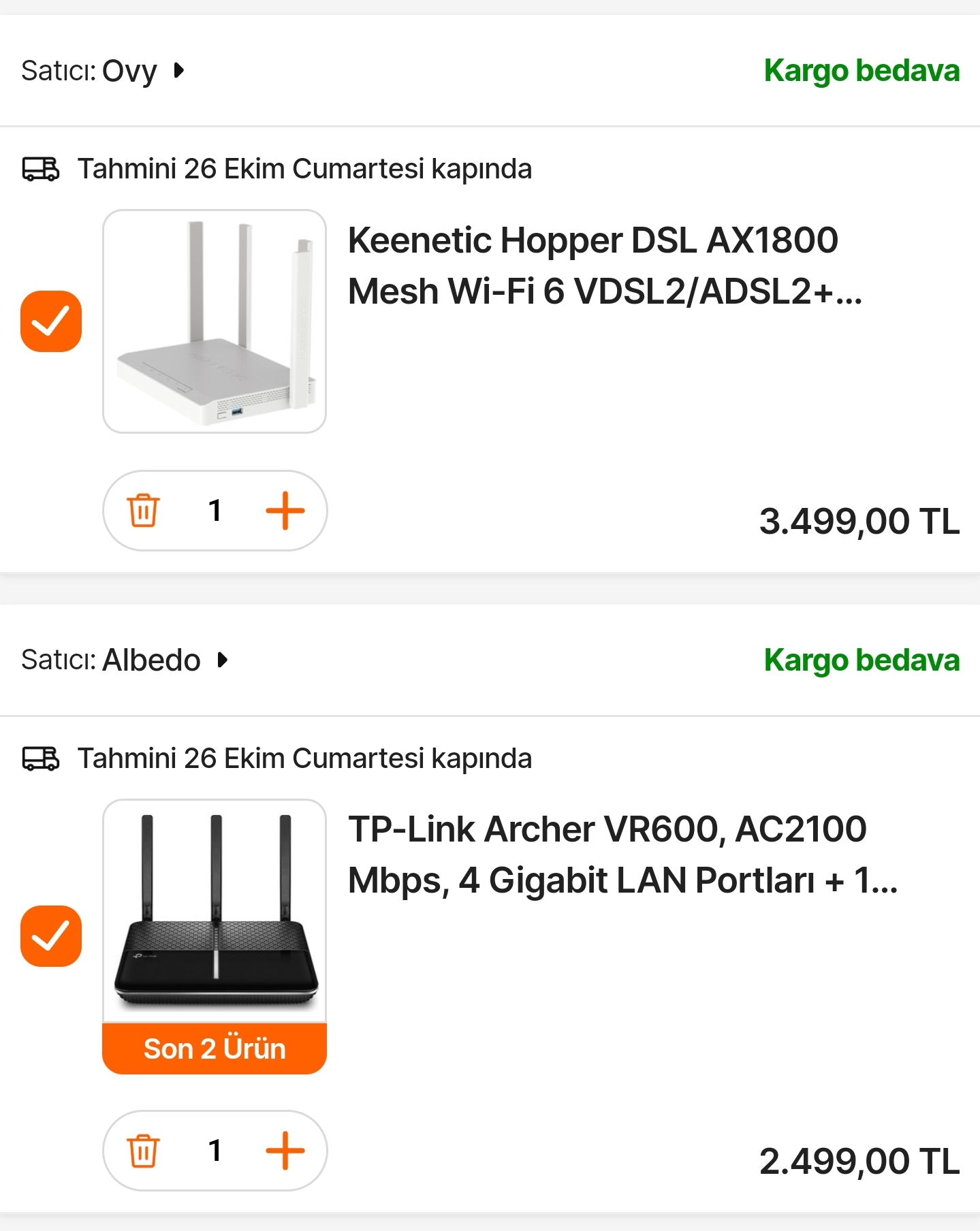Add one more TP-Link Archer VR600
980x1231 pixels.
(x=285, y=1151)
